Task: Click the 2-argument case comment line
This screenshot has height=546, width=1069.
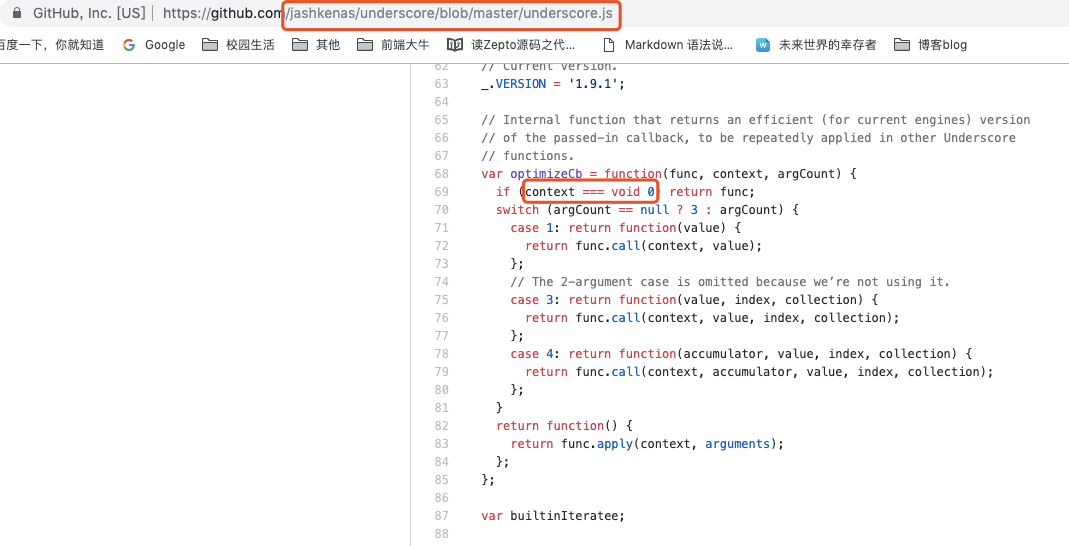Action: click(729, 282)
